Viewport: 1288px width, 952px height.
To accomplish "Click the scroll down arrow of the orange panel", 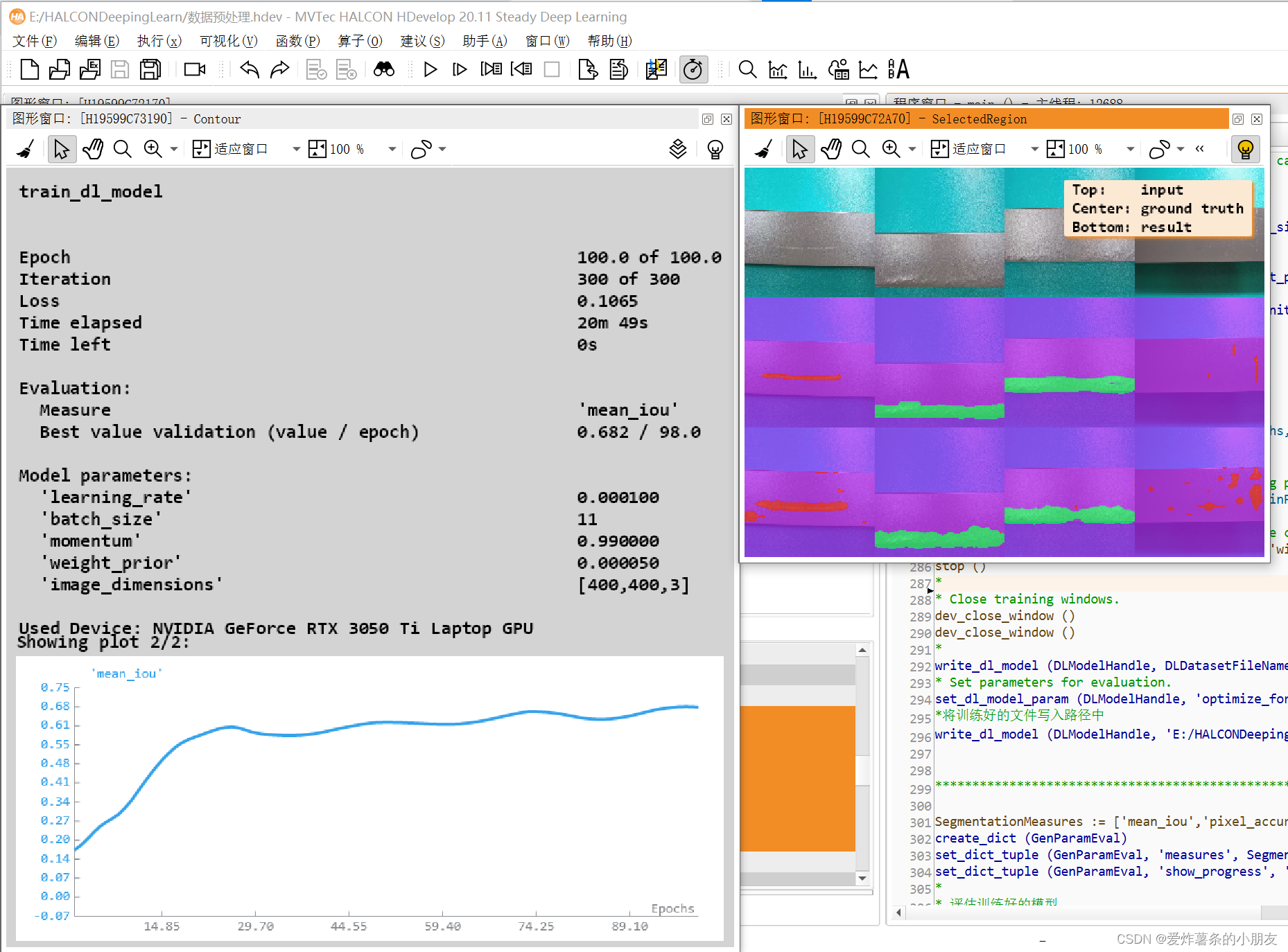I will point(862,879).
